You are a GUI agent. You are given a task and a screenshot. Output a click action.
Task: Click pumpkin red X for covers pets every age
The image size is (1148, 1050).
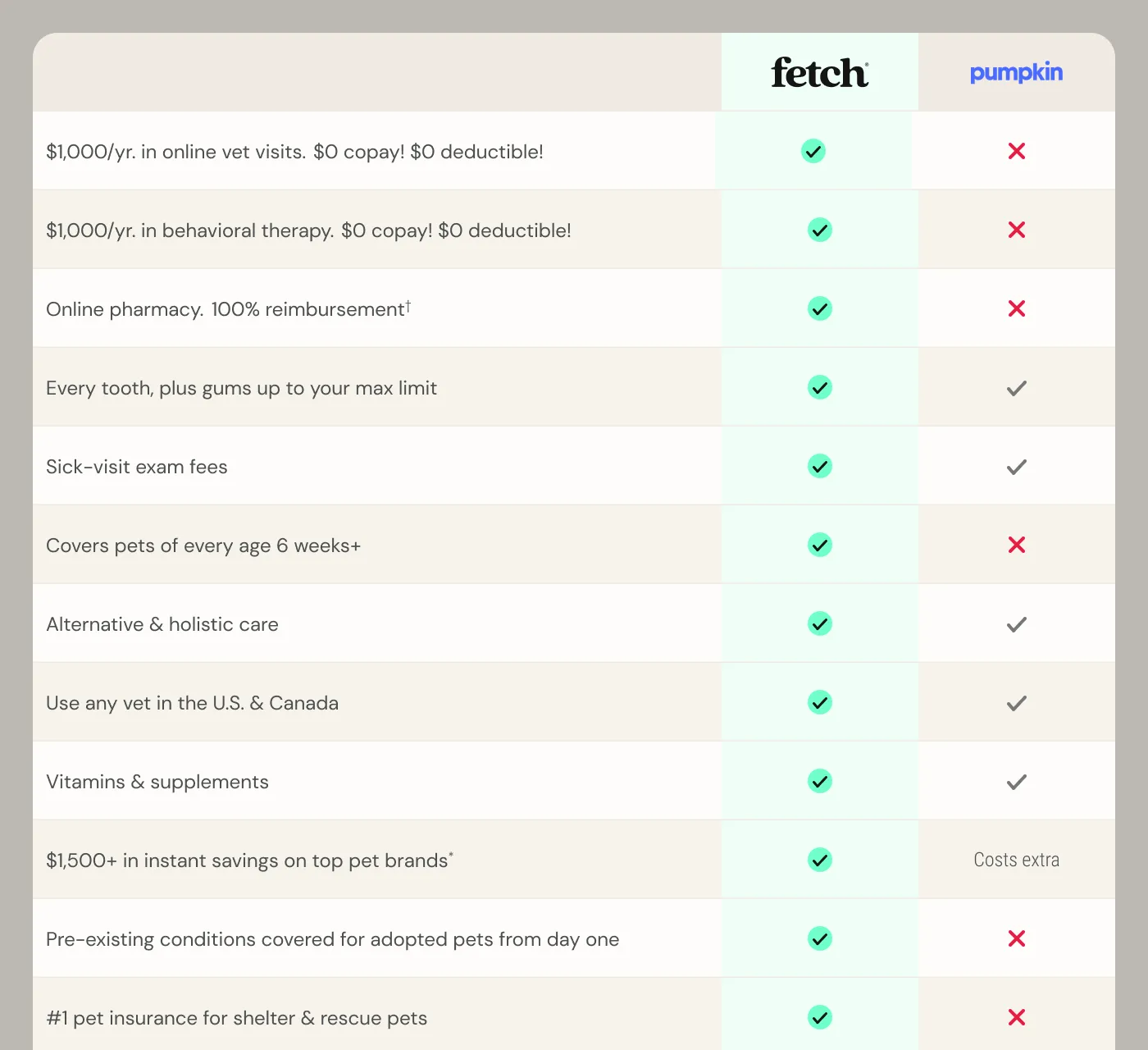click(1017, 545)
